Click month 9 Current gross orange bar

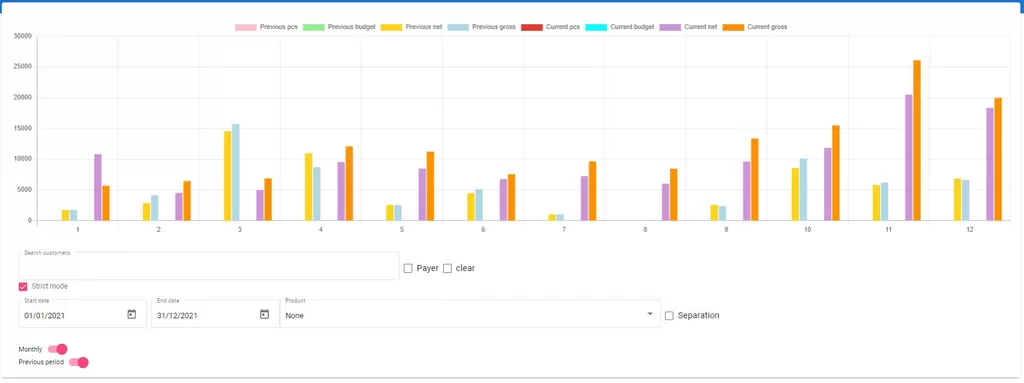click(x=754, y=180)
